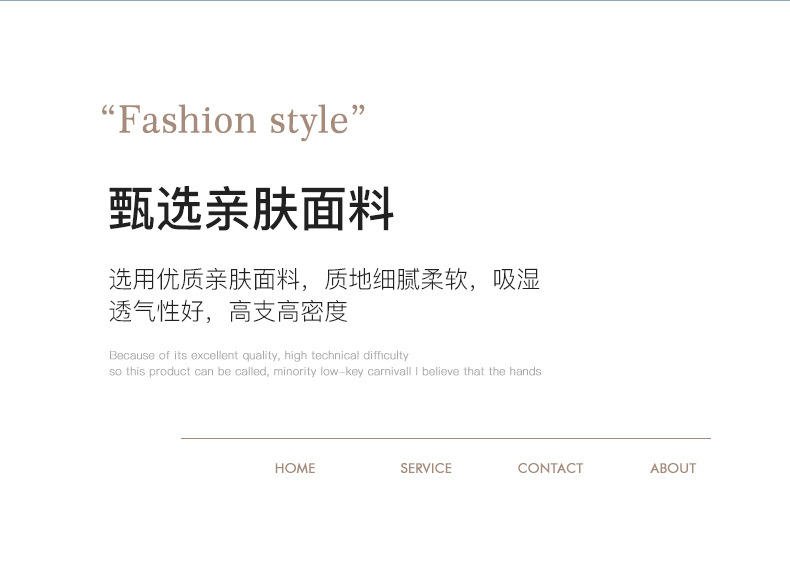Click the closing quotation mark after style

(358, 110)
